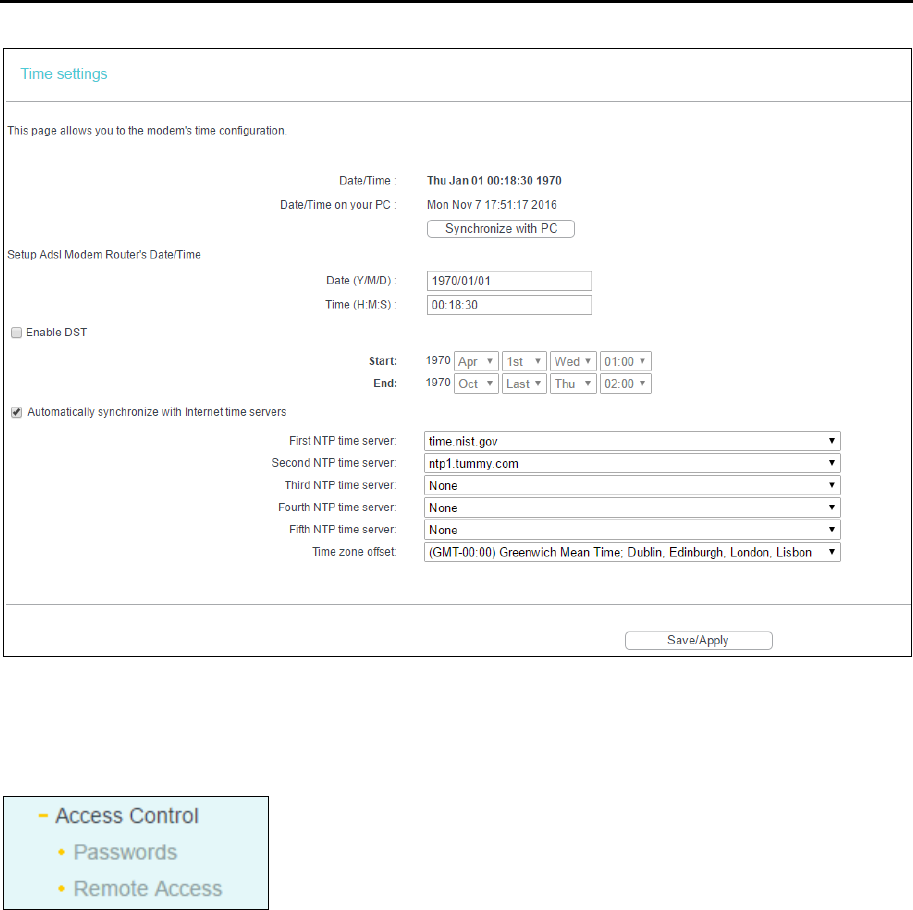The width and height of the screenshot is (913, 910).
Task: Open the DST End hour dropdown (02:00)
Action: tap(625, 384)
